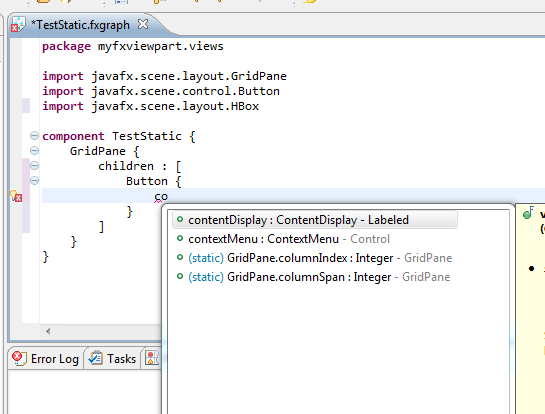Click the green circle icon beside contextMenu

pyautogui.click(x=180, y=238)
